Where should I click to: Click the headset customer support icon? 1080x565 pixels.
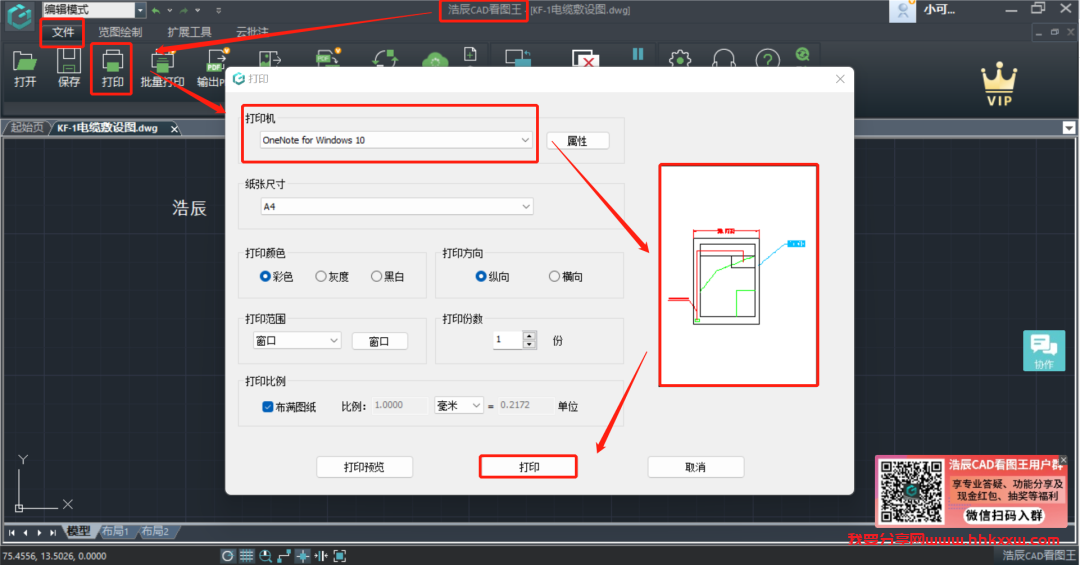click(723, 59)
